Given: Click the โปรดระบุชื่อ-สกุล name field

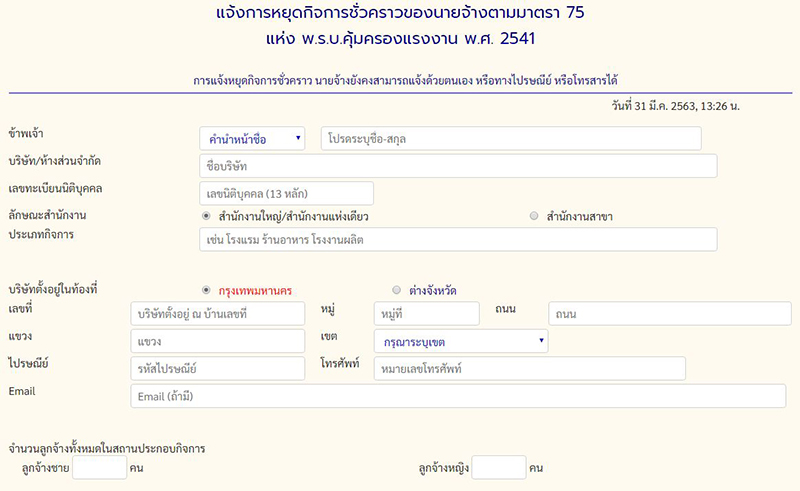Looking at the screenshot, I should point(518,139).
